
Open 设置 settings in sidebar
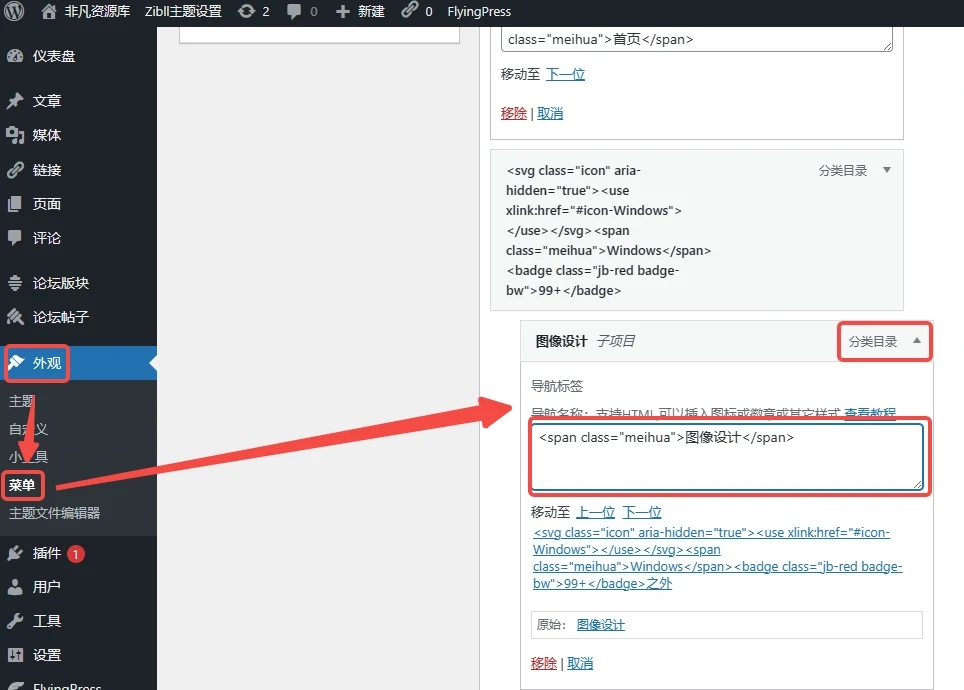click(46, 655)
